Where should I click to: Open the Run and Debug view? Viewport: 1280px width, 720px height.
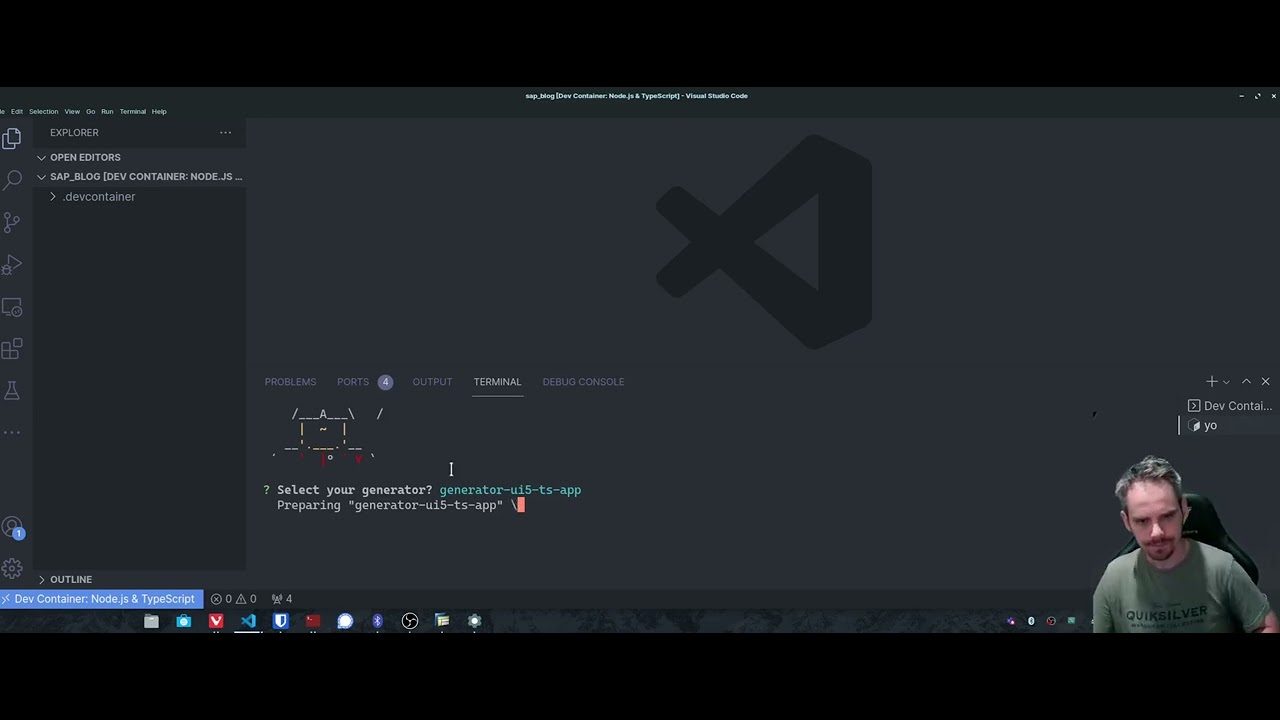pyautogui.click(x=12, y=265)
